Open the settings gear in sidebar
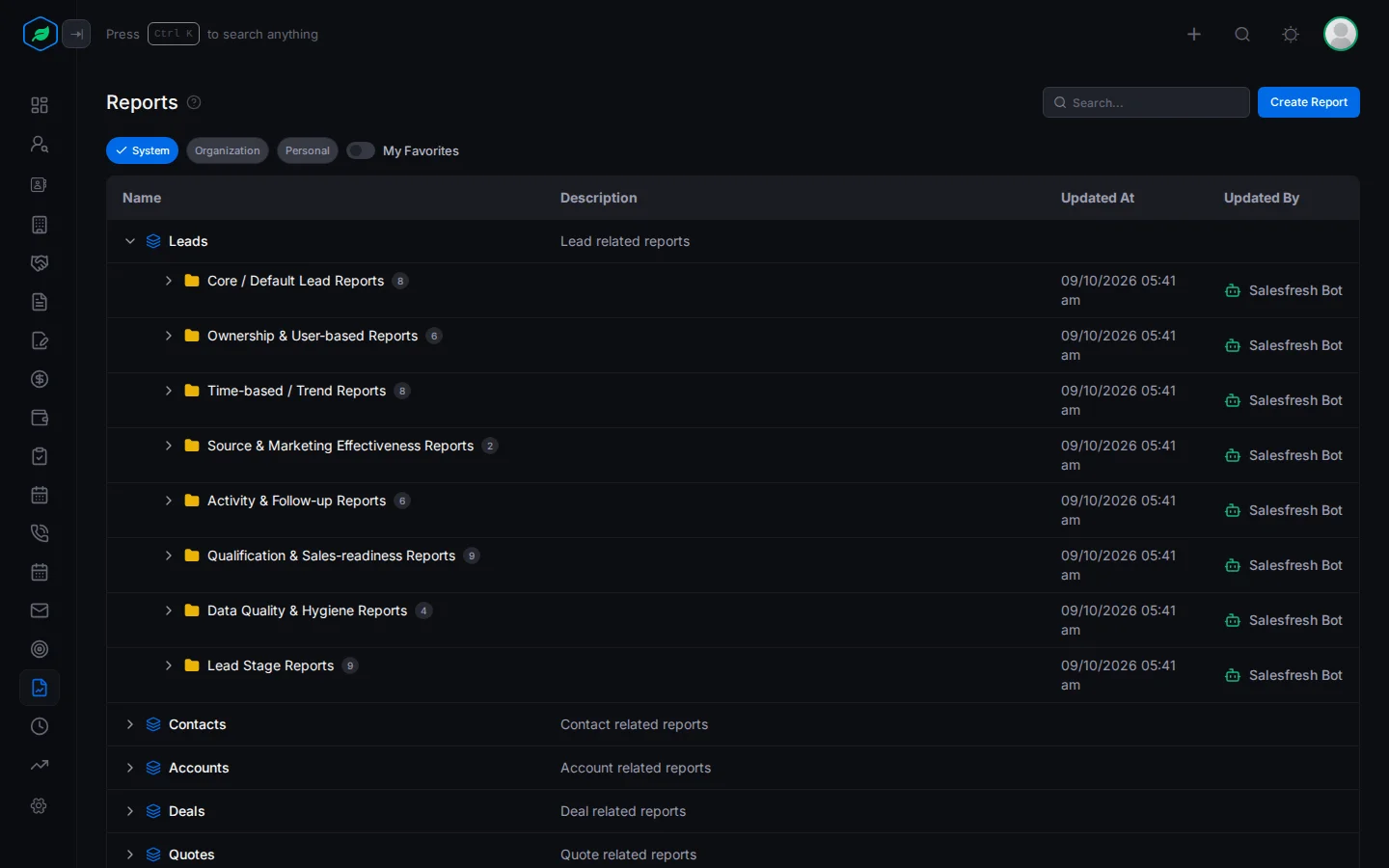Image resolution: width=1389 pixels, height=868 pixels. [x=40, y=805]
